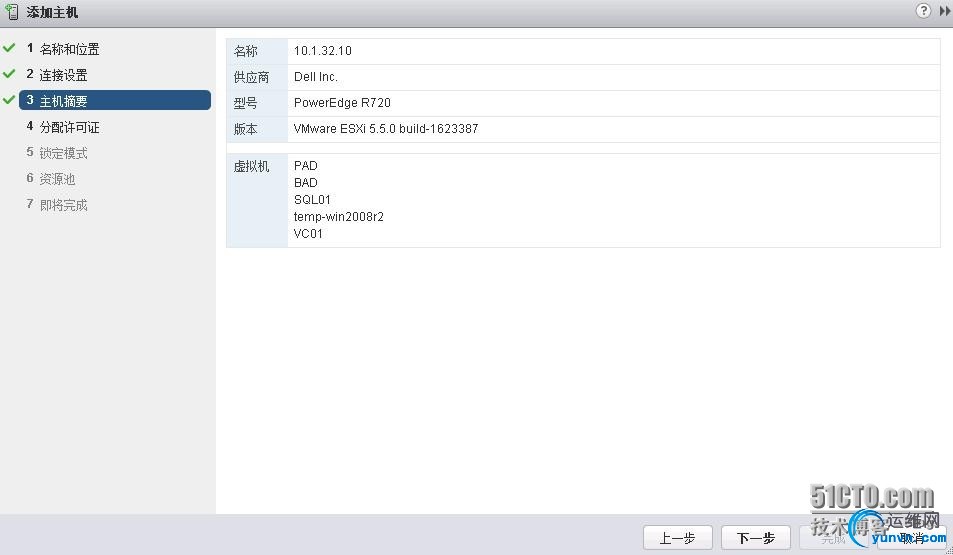Viewport: 953px width, 555px height.
Task: Click the green checkmark for step 3
Action: [x=9, y=100]
